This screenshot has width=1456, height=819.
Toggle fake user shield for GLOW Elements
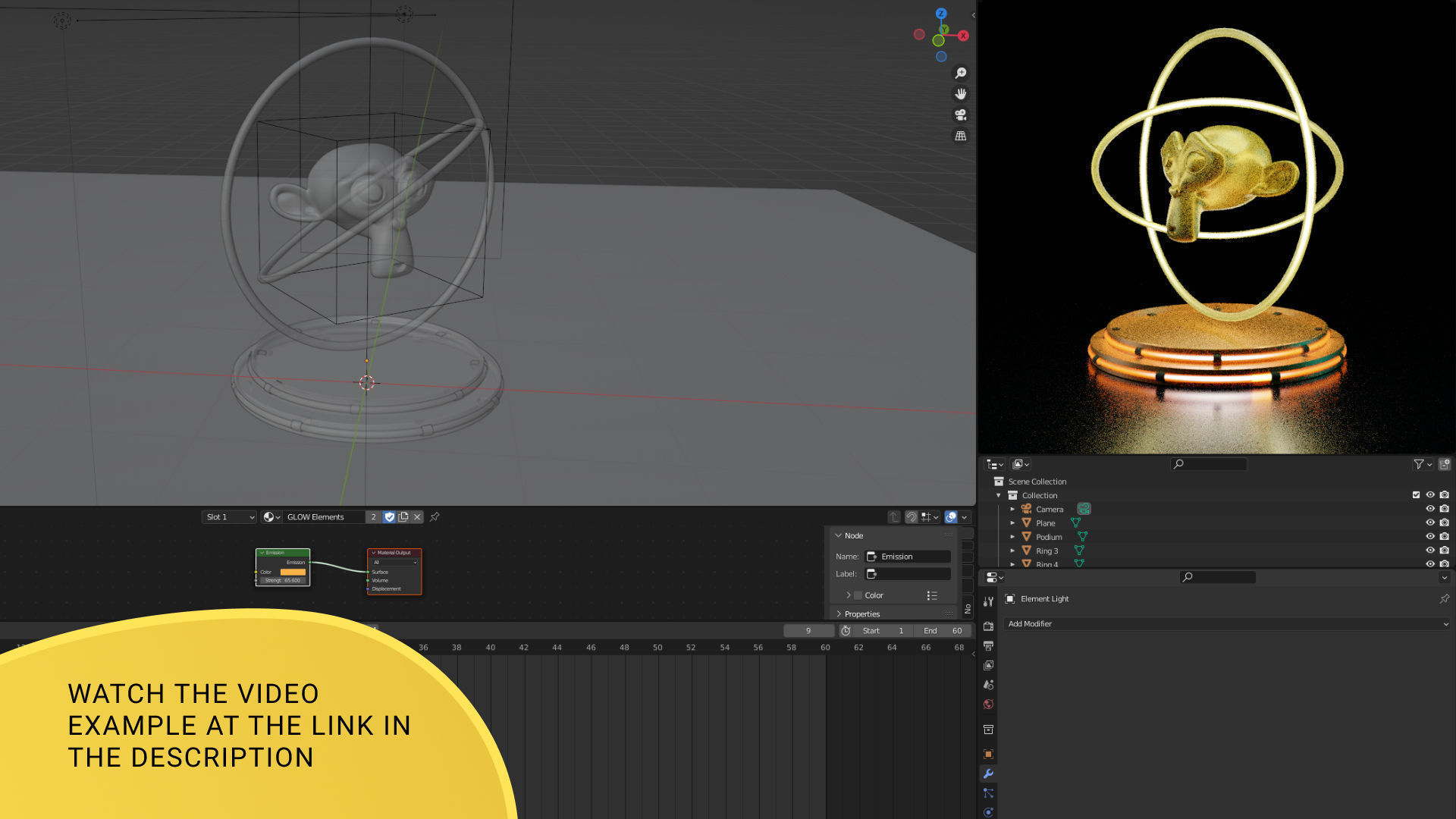tap(390, 517)
